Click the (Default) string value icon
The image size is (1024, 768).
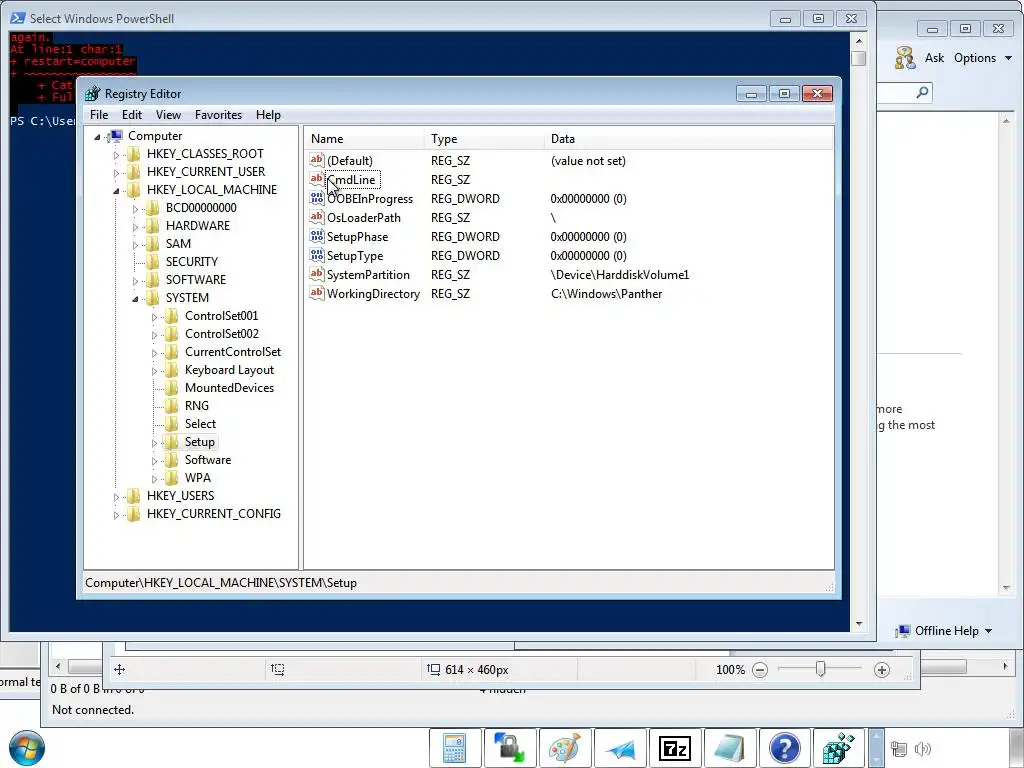pyautogui.click(x=317, y=159)
